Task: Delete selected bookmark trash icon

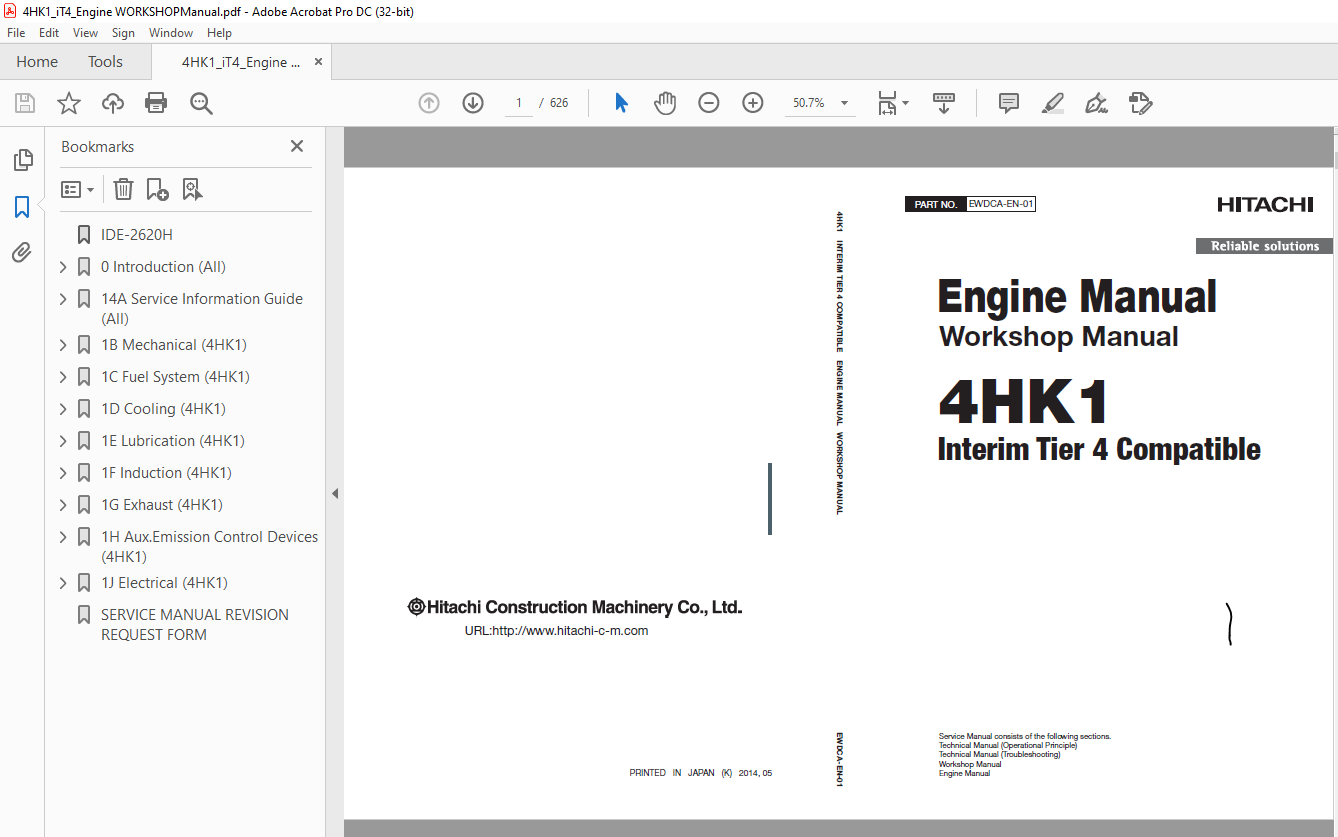Action: 123,189
